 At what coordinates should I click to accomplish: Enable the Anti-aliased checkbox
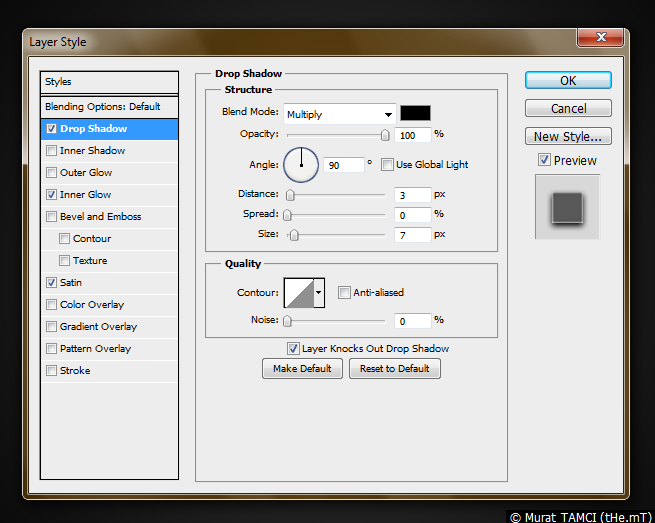tap(344, 292)
